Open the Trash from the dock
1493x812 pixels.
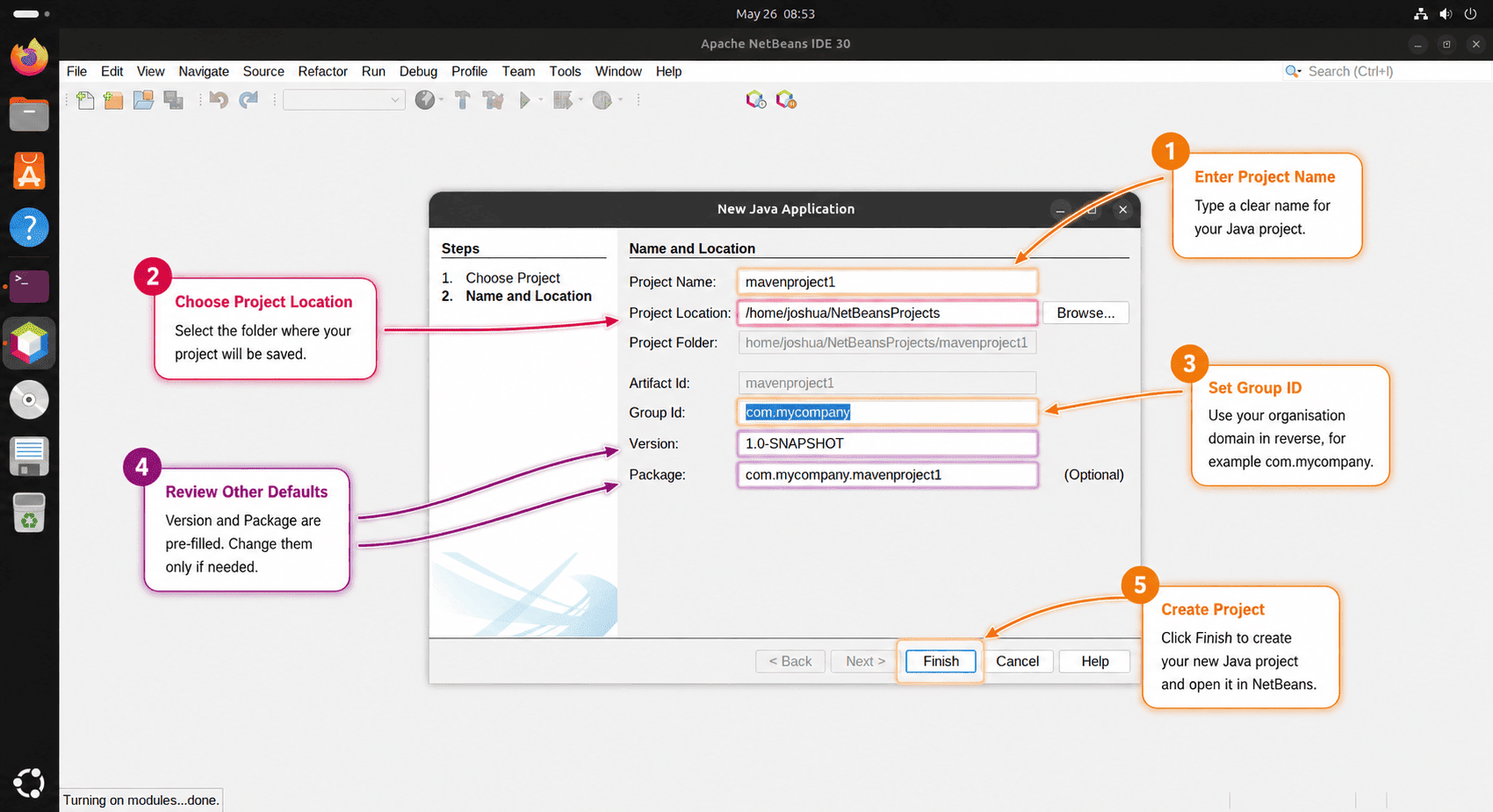point(29,514)
